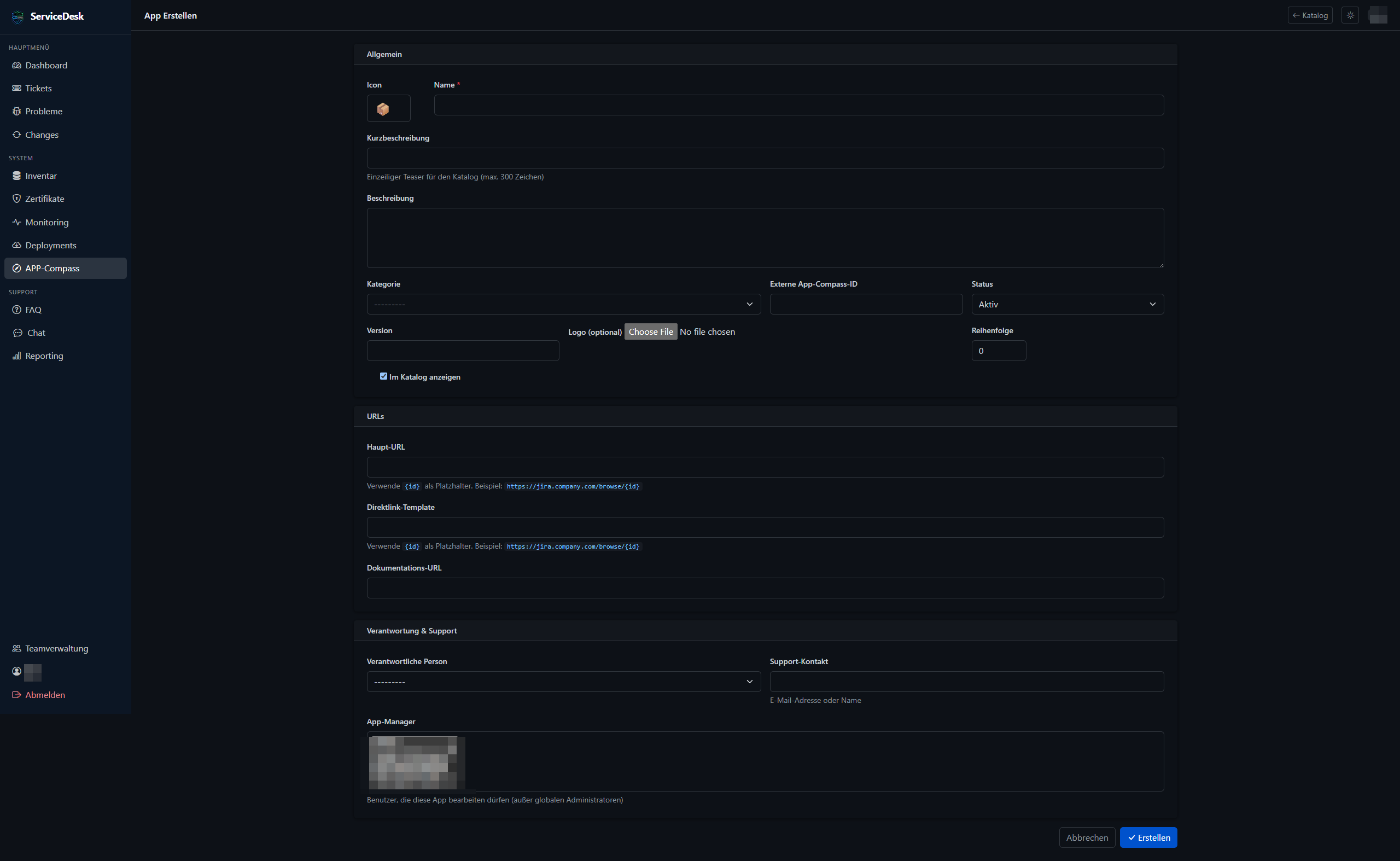Focus the Support-Kontakt input field
The height and width of the screenshot is (861, 1400).
(x=967, y=682)
